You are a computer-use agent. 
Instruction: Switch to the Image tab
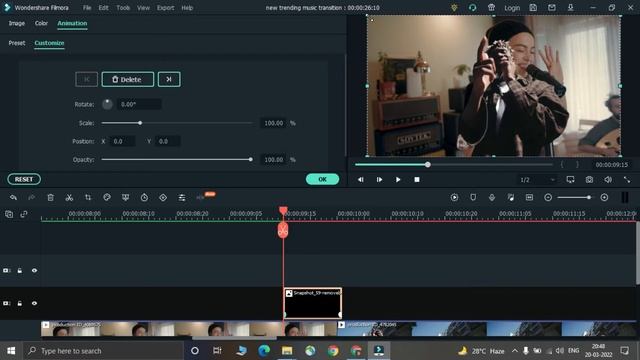click(x=17, y=23)
